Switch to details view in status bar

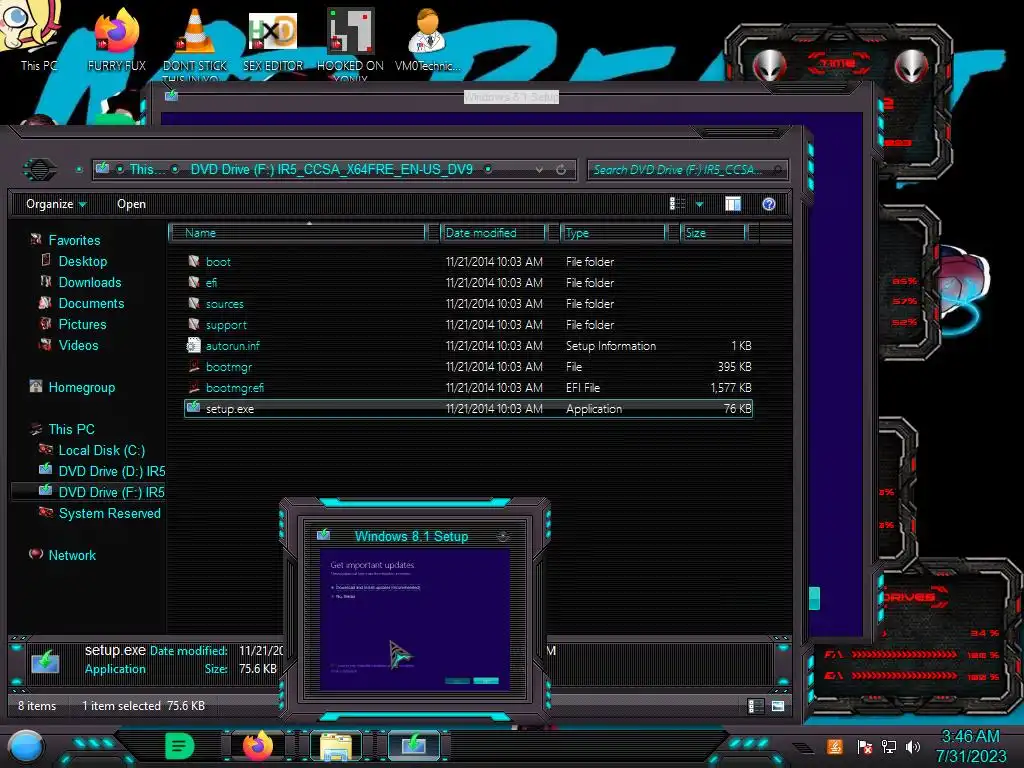tap(756, 706)
